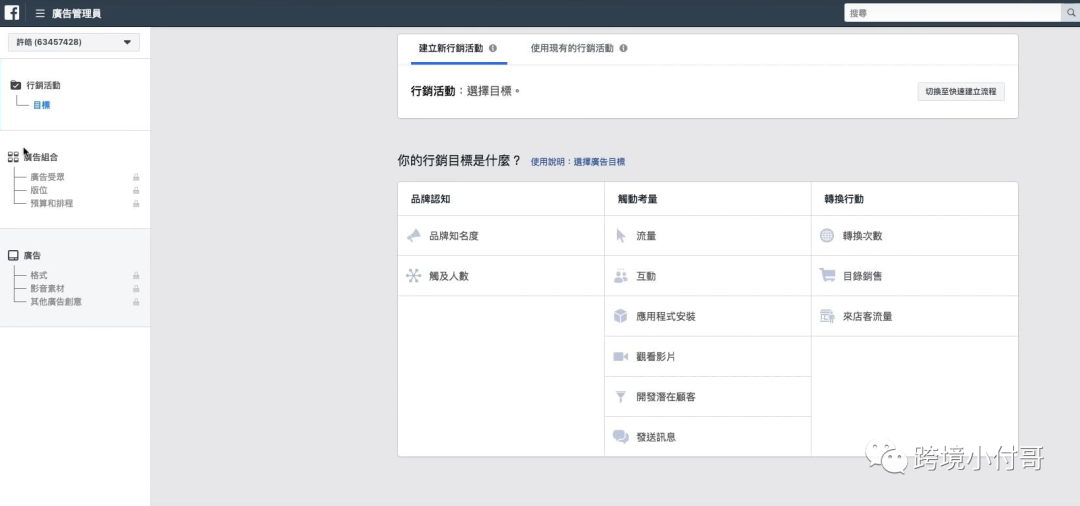Select 影音素材 in the sidebar
The image size is (1080, 506).
click(x=48, y=288)
